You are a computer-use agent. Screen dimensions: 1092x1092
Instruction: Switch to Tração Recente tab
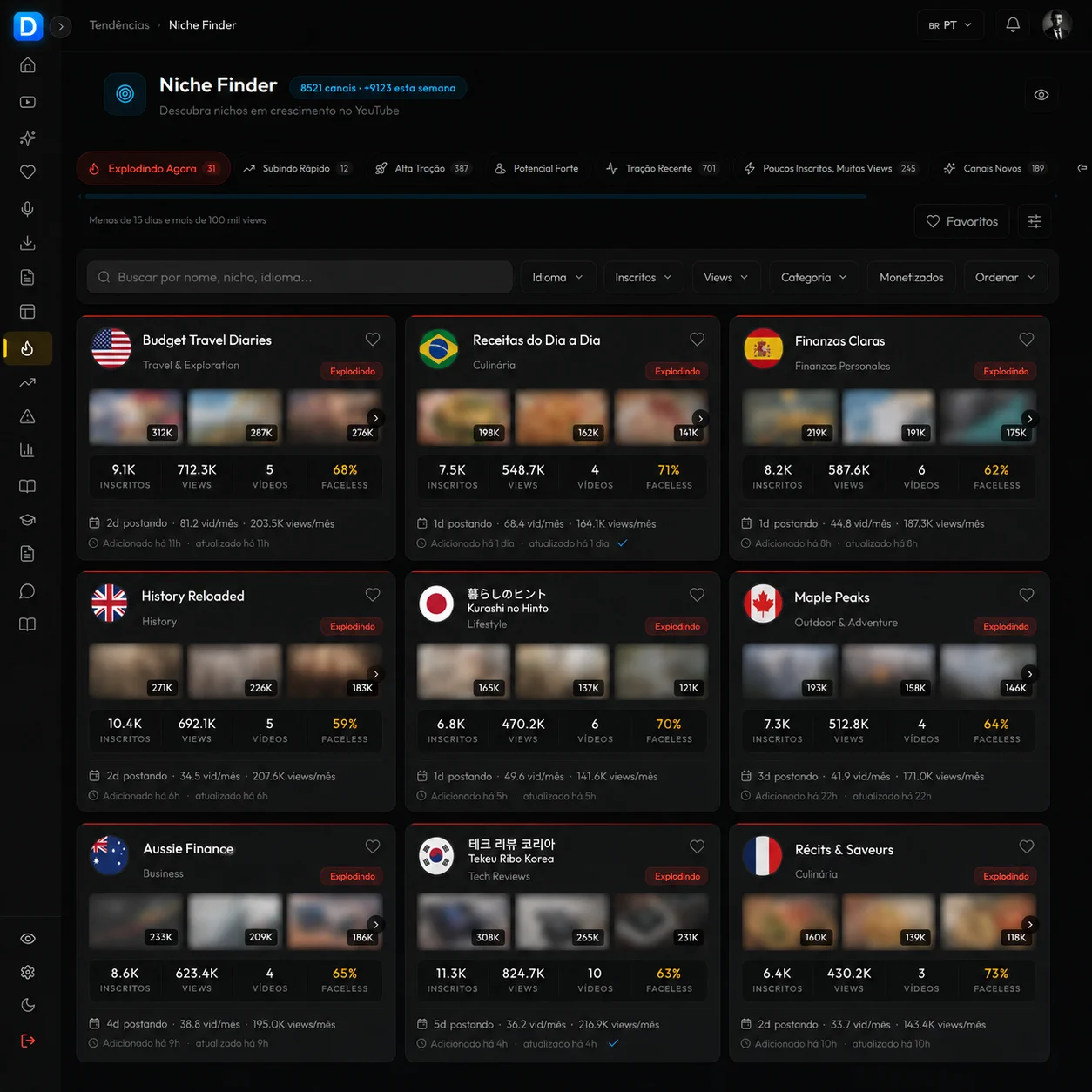[661, 168]
